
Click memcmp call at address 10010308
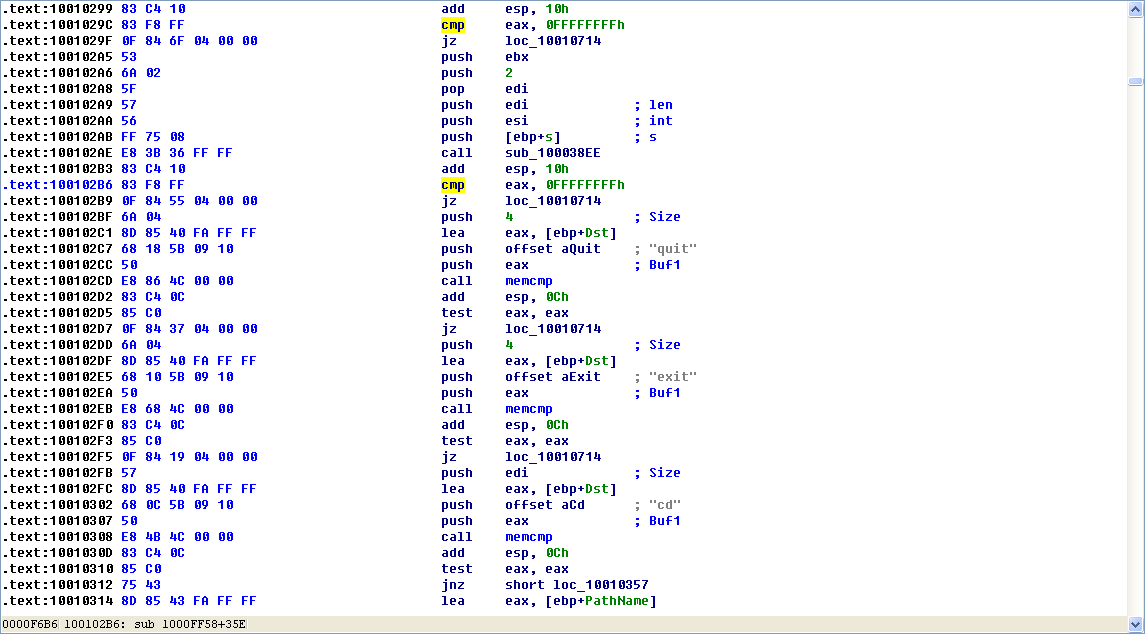point(529,537)
